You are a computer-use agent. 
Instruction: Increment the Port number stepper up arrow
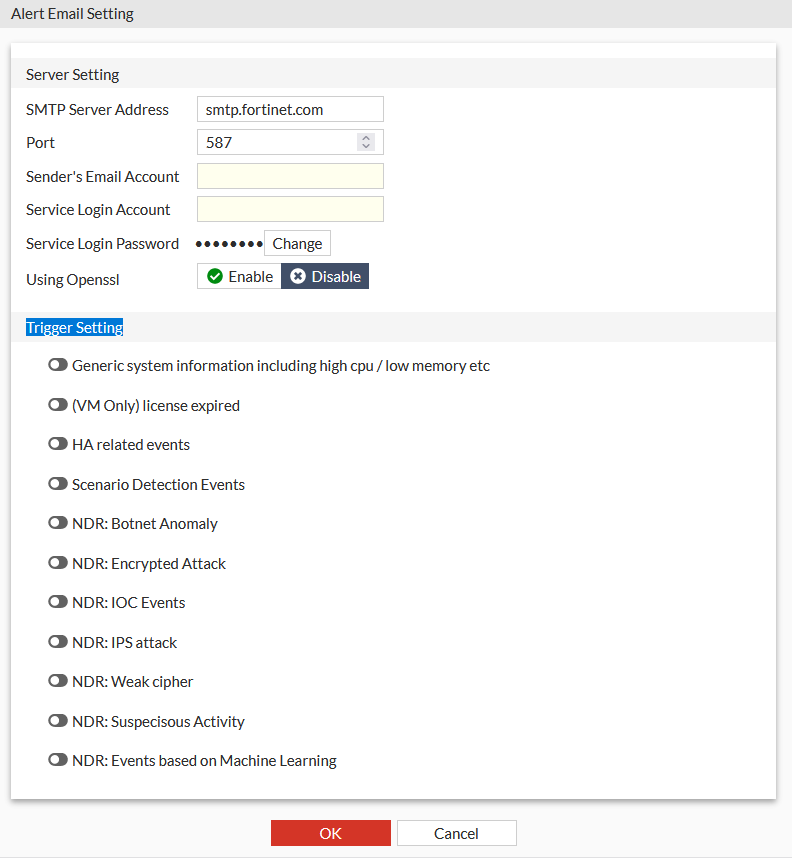366,138
